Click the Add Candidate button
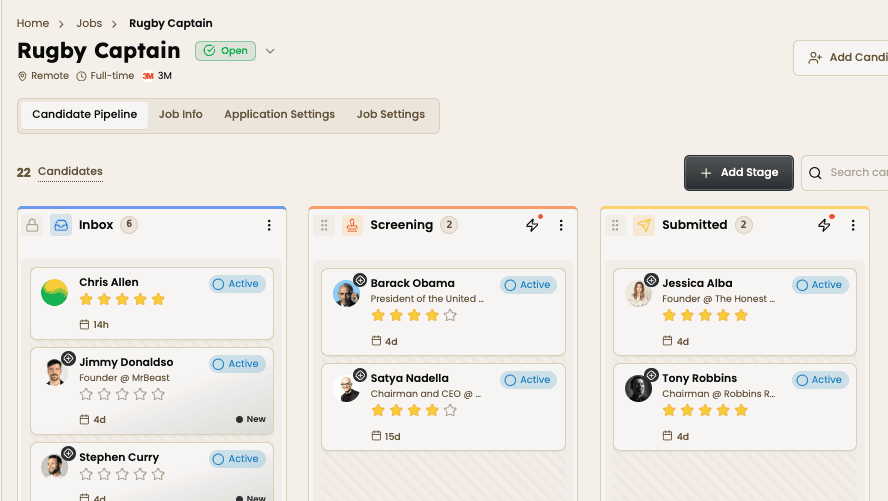Image resolution: width=888 pixels, height=501 pixels. point(841,58)
